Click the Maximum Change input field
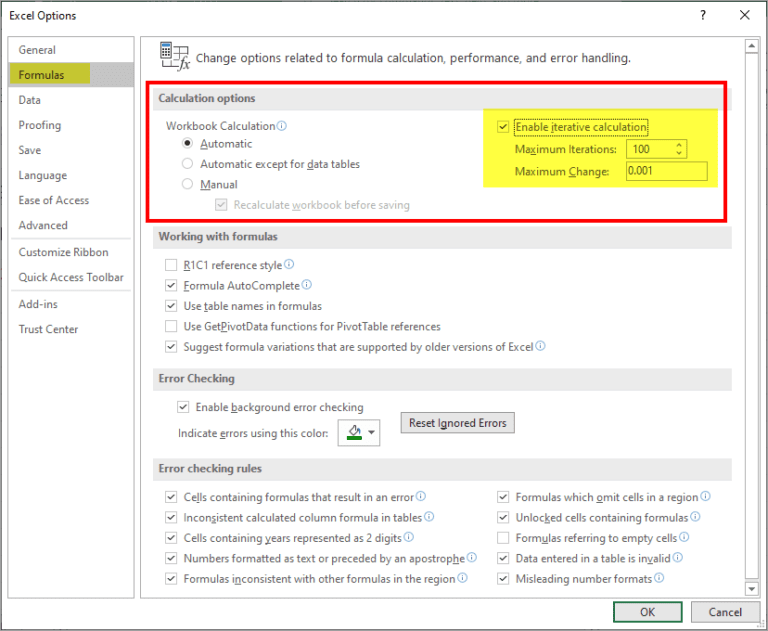The width and height of the screenshot is (768, 631). [x=667, y=171]
